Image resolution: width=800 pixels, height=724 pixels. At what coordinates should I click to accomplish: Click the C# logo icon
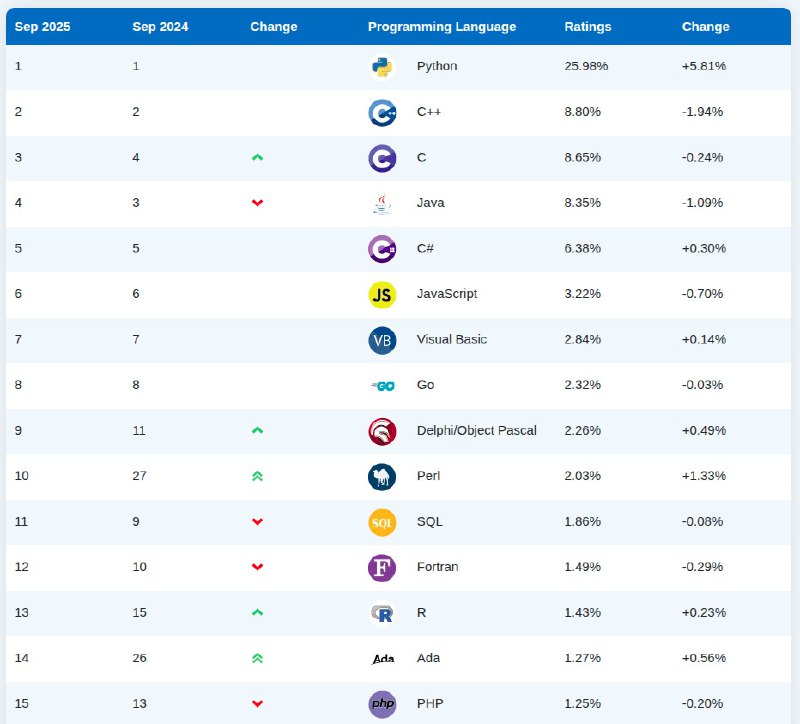coord(382,249)
